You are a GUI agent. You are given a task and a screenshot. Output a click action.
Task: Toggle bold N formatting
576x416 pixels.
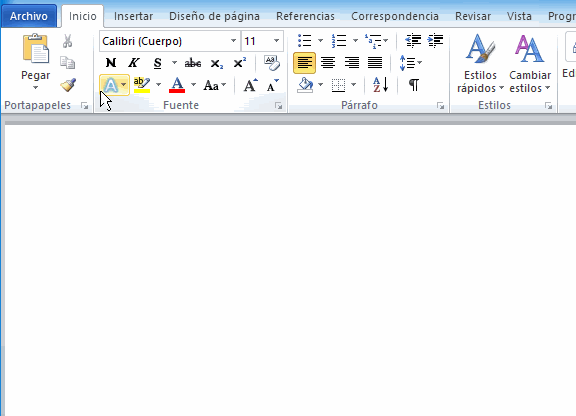(x=111, y=63)
